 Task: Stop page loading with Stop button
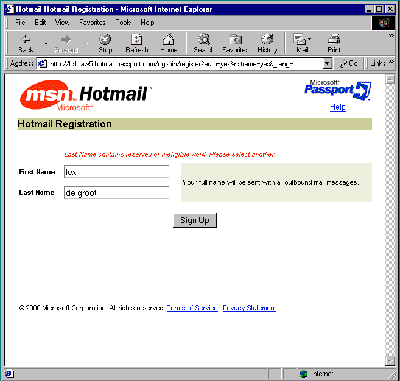pyautogui.click(x=105, y=43)
